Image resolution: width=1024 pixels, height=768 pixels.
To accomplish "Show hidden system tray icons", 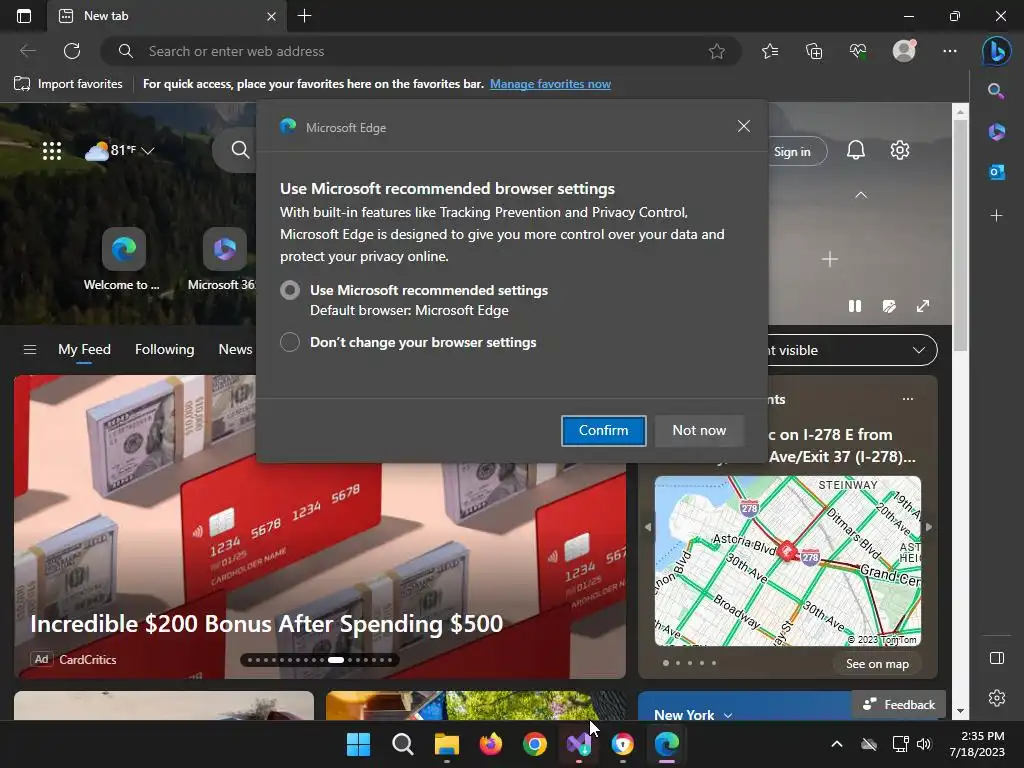I will click(837, 744).
